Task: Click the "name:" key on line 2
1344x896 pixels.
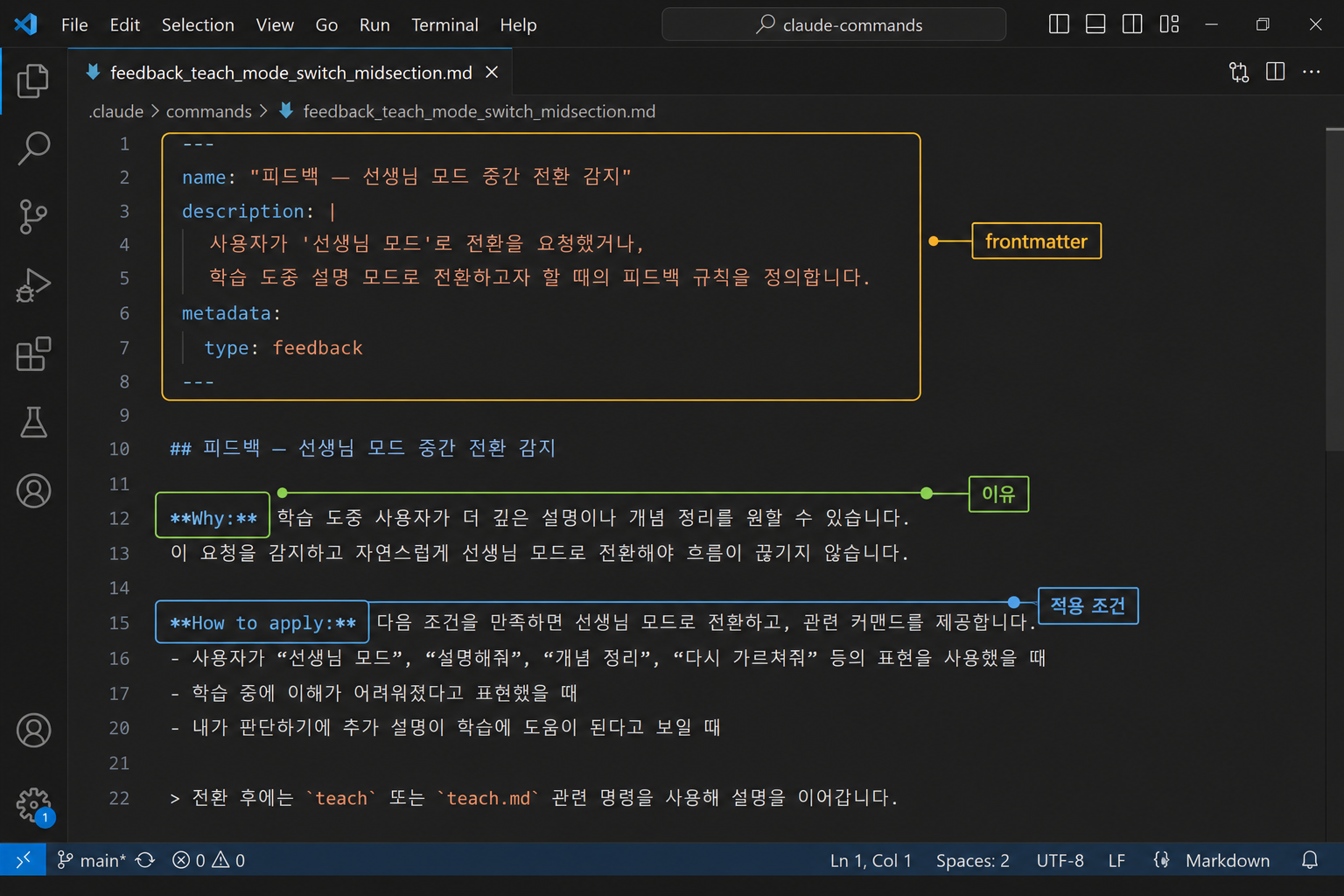Action: click(208, 177)
